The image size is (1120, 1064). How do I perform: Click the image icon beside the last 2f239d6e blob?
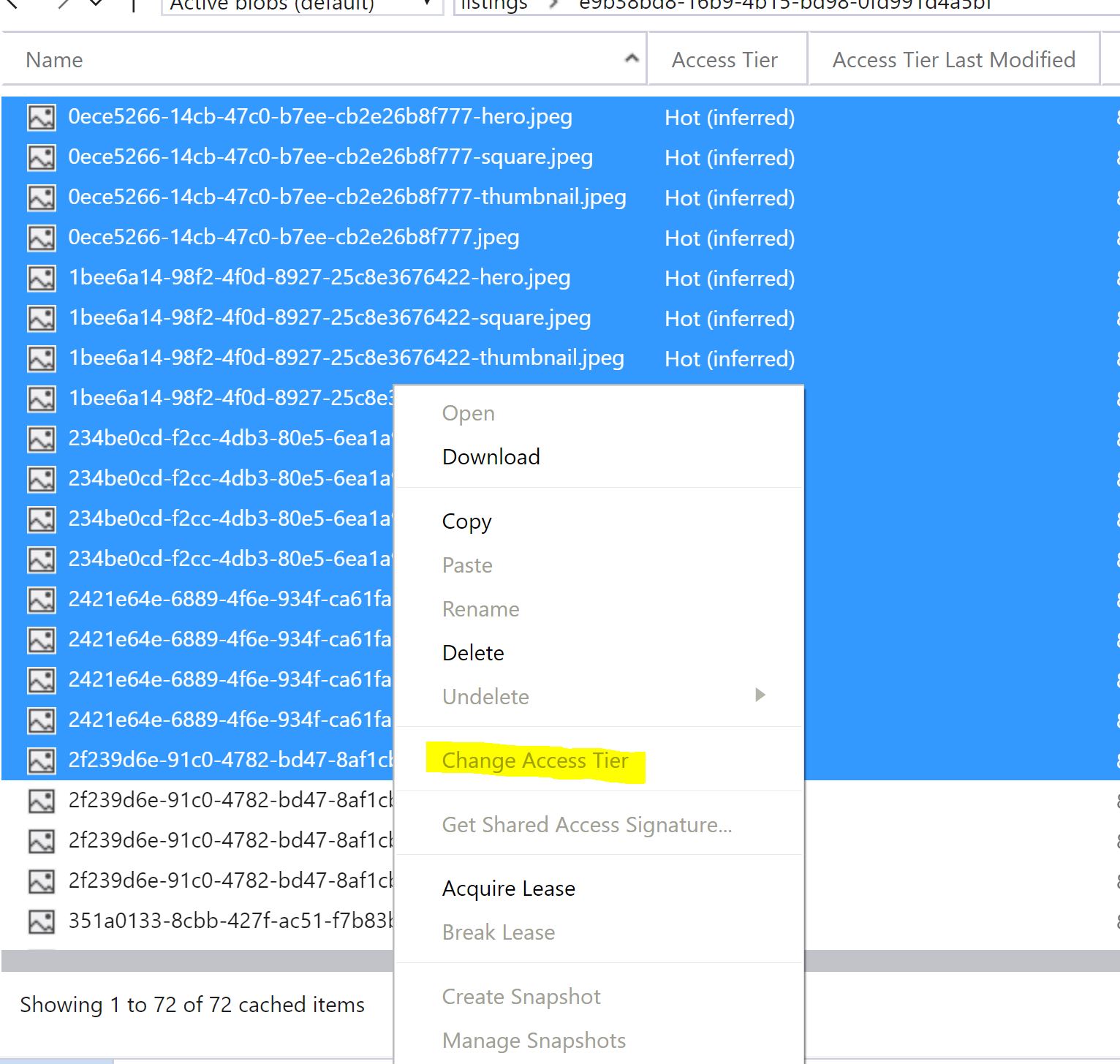pos(42,881)
